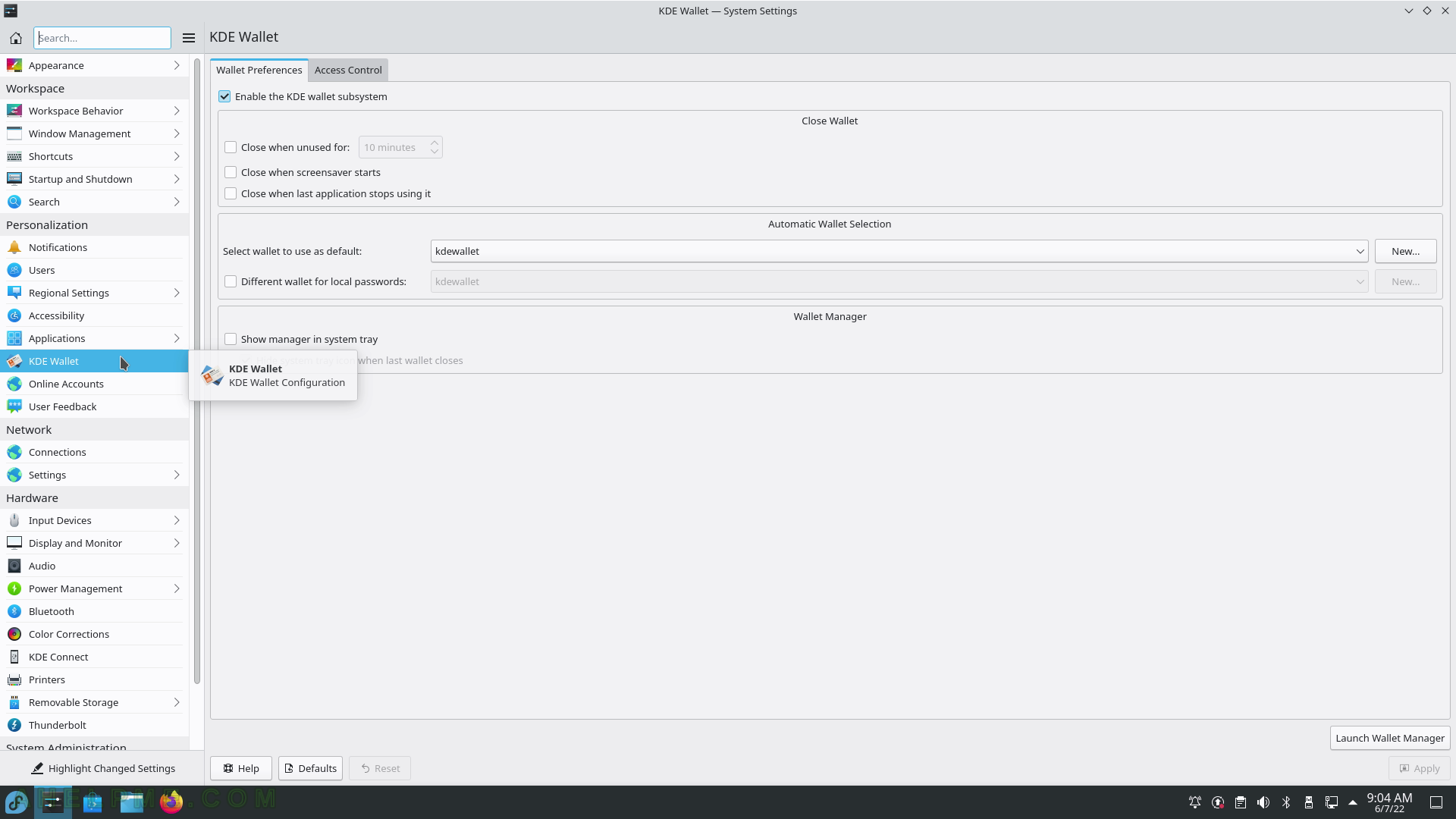The image size is (1456, 819).
Task: Select the KDE Wallet sidebar entry
Action: pos(94,361)
